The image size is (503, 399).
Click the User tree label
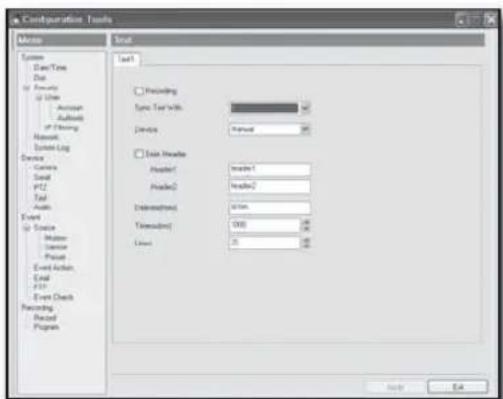(x=52, y=97)
